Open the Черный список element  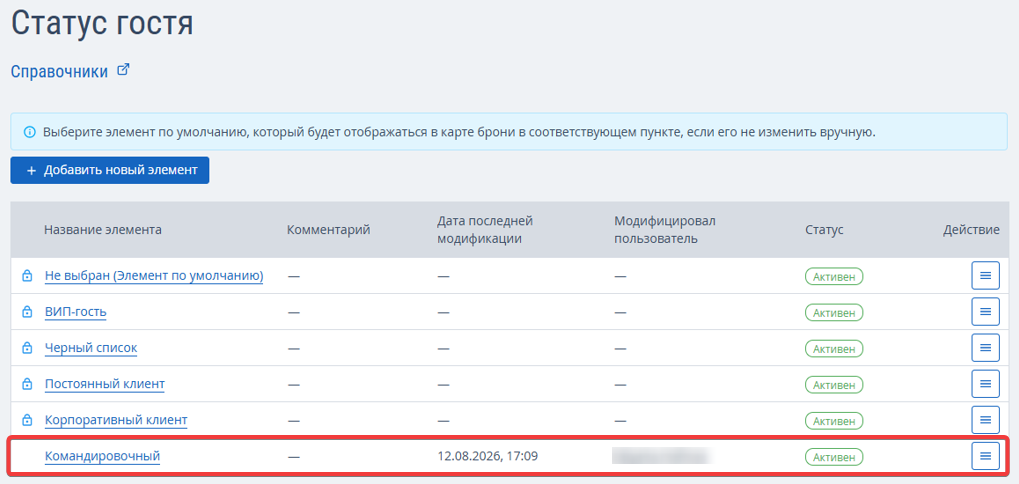pos(91,348)
